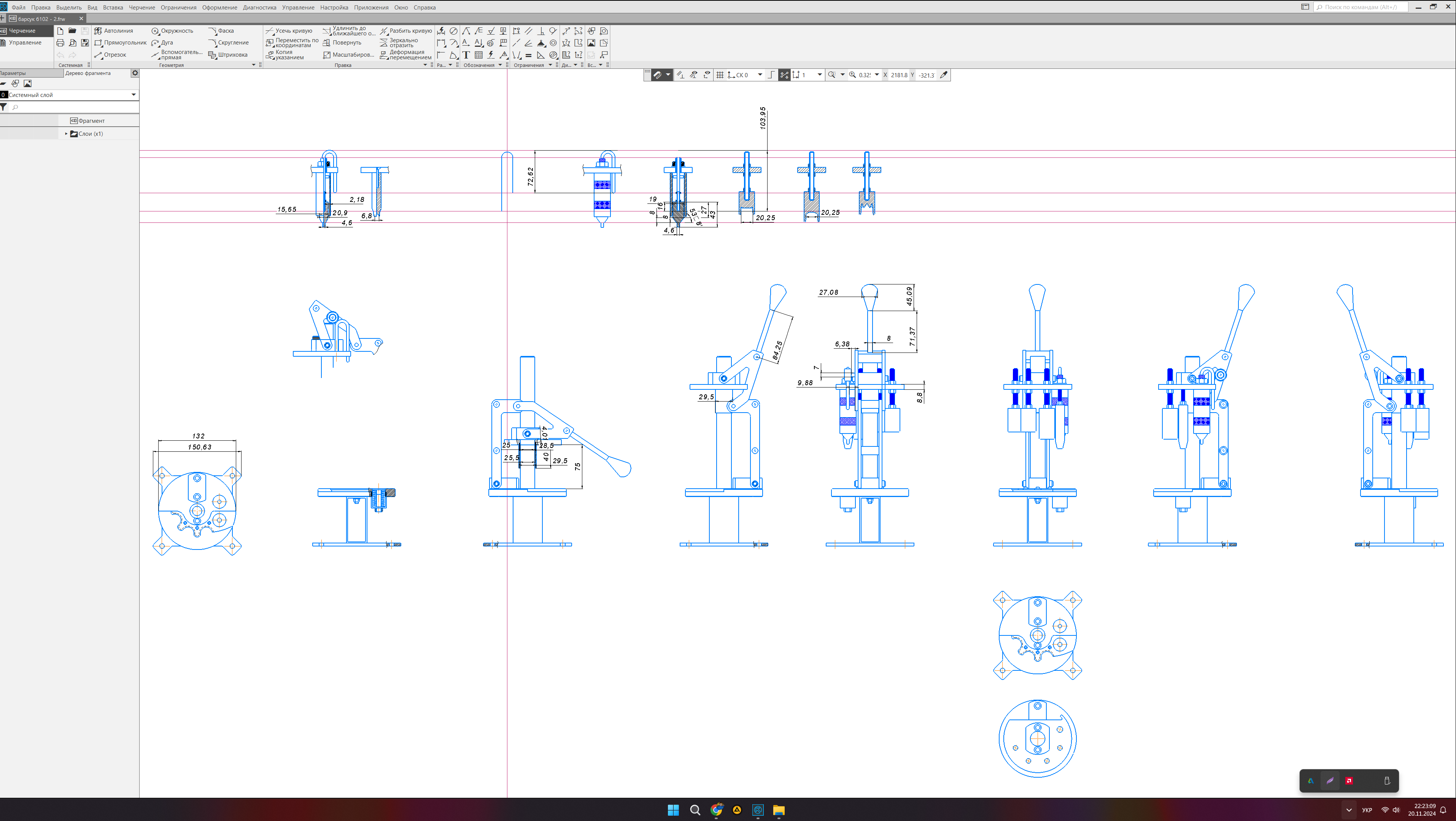The width and height of the screenshot is (1456, 821).
Task: Click the tree filter search field
Action: [73, 107]
